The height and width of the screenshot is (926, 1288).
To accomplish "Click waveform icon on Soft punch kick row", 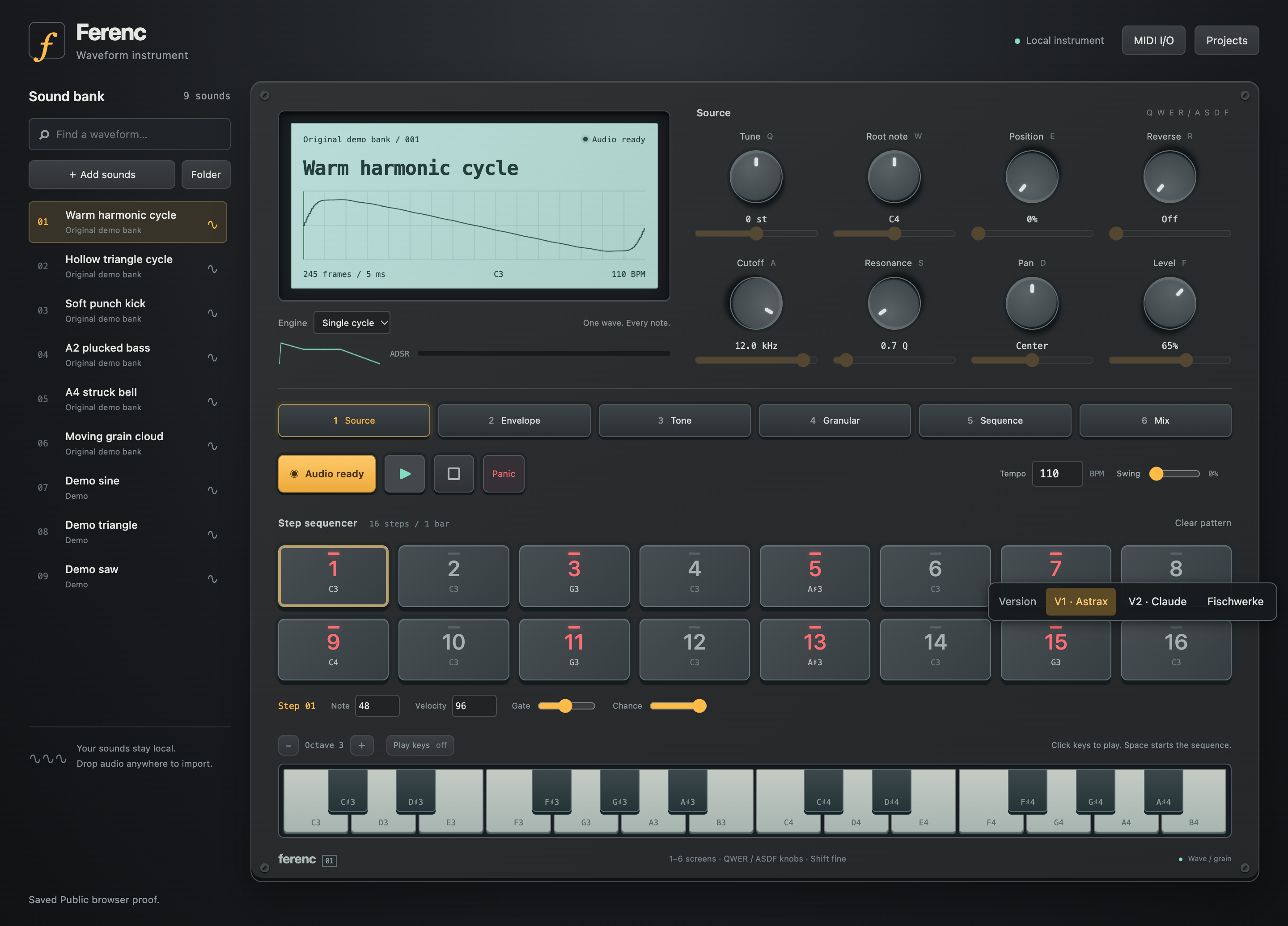I will coord(212,313).
